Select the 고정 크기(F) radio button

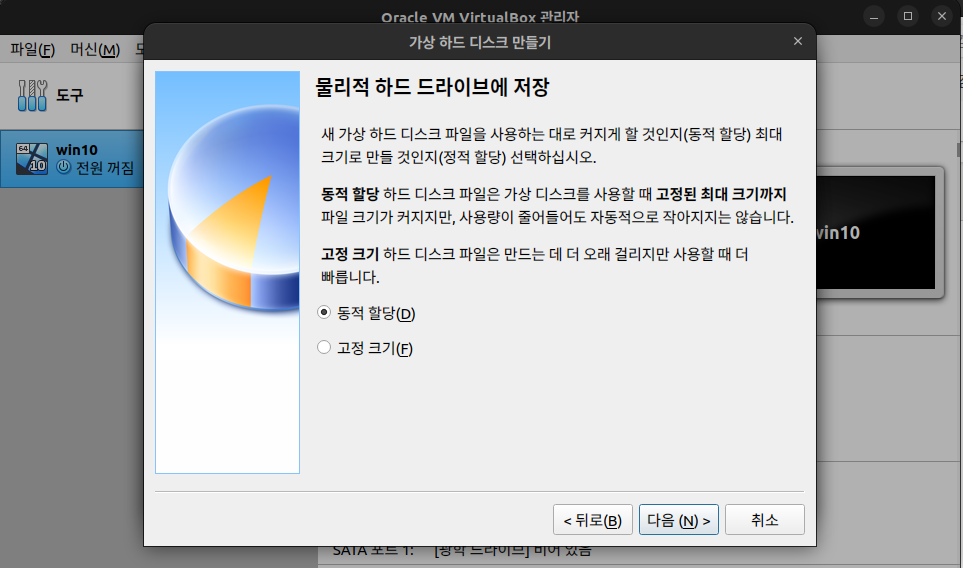pyautogui.click(x=324, y=348)
